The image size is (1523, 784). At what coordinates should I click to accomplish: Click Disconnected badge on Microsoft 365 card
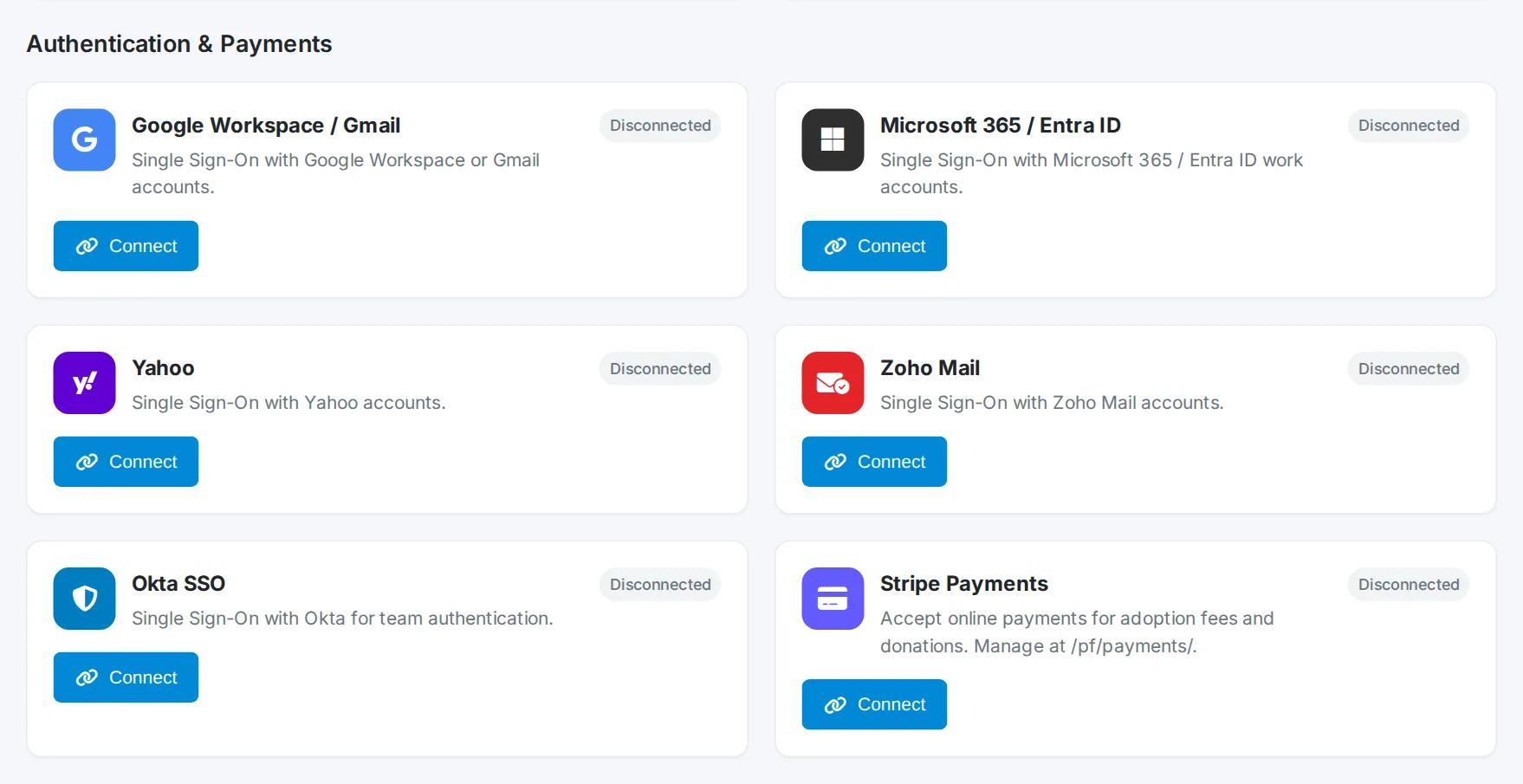[x=1409, y=126]
